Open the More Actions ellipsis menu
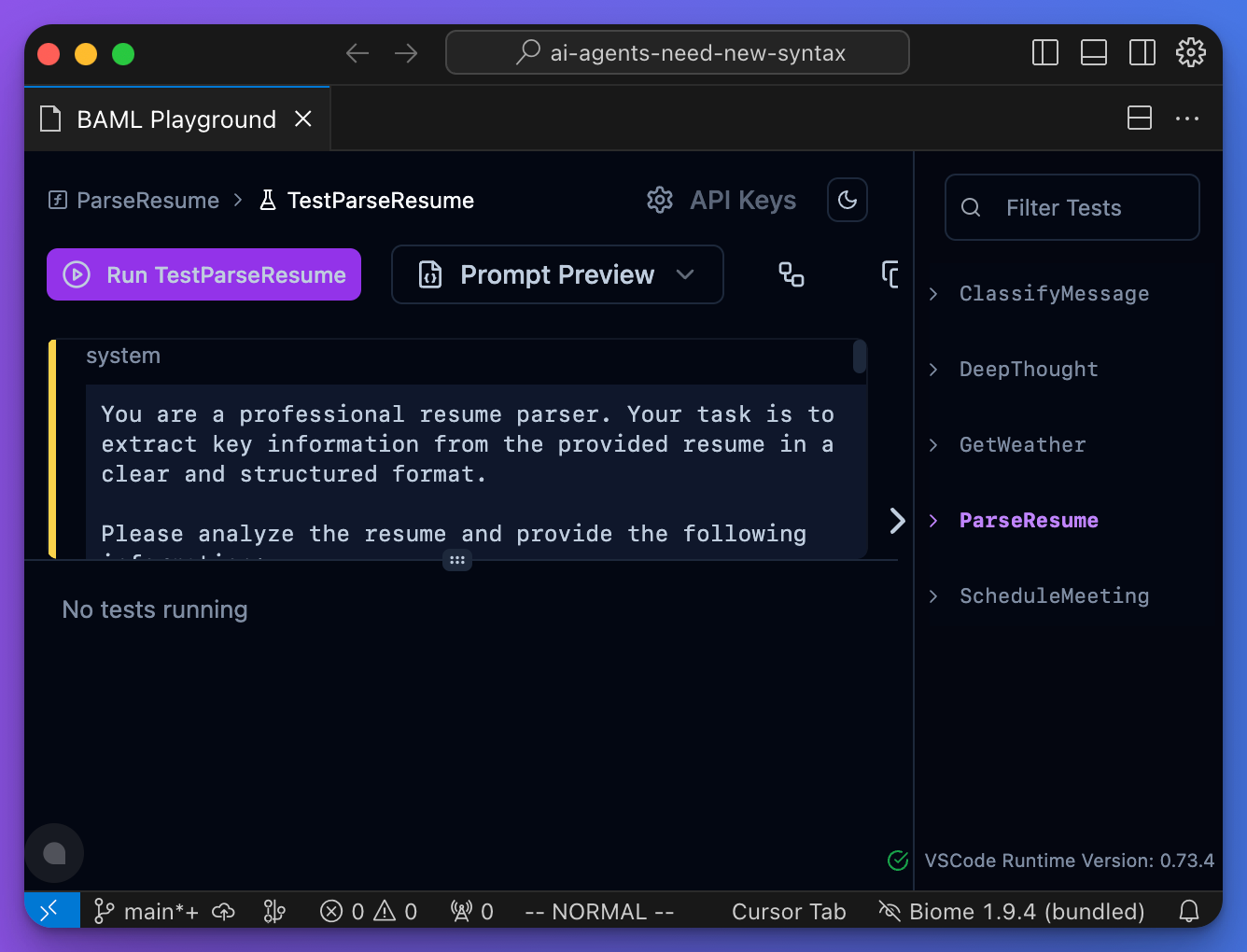This screenshot has width=1247, height=952. 1187,119
